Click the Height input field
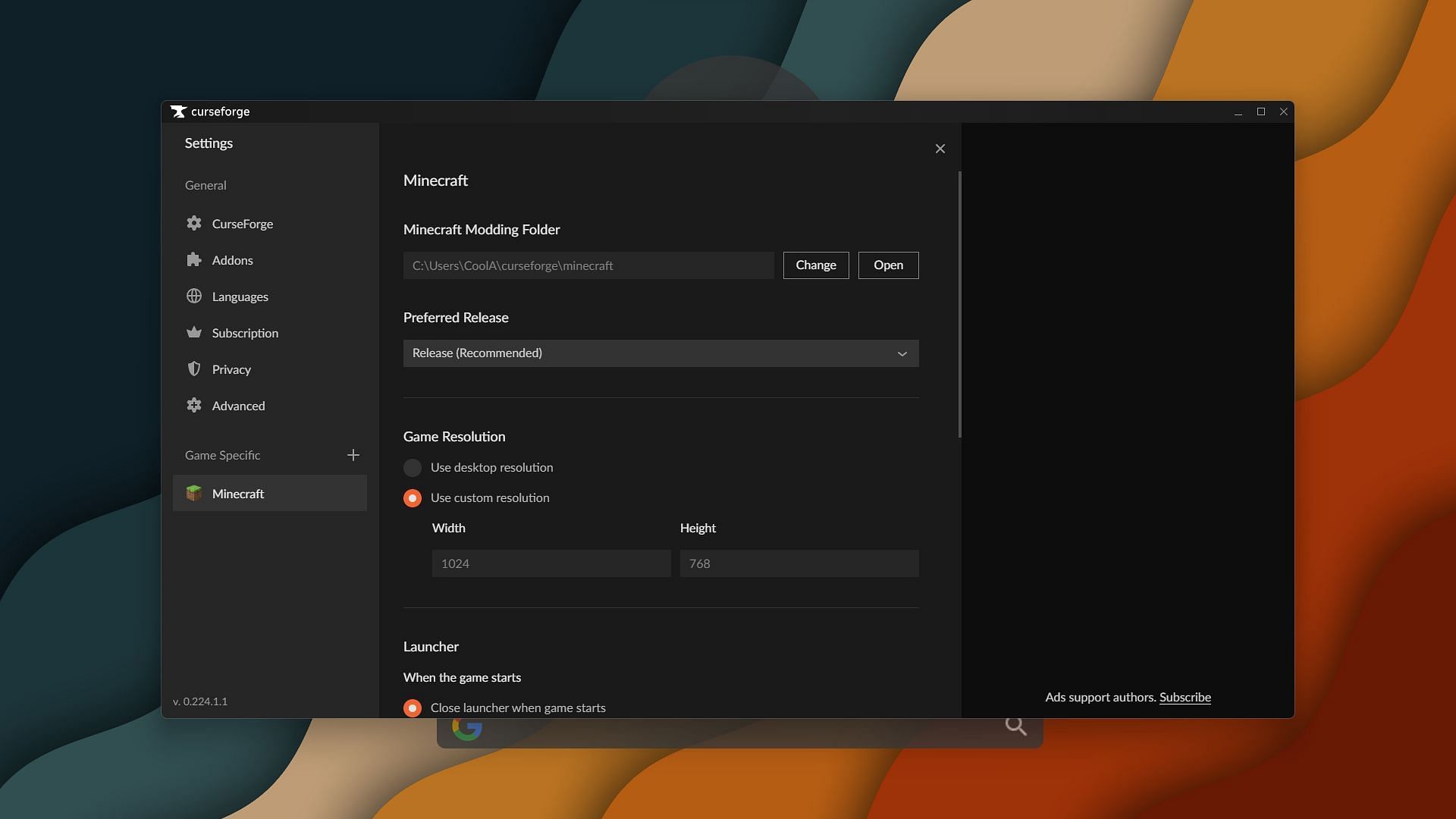The width and height of the screenshot is (1456, 819). pos(799,563)
